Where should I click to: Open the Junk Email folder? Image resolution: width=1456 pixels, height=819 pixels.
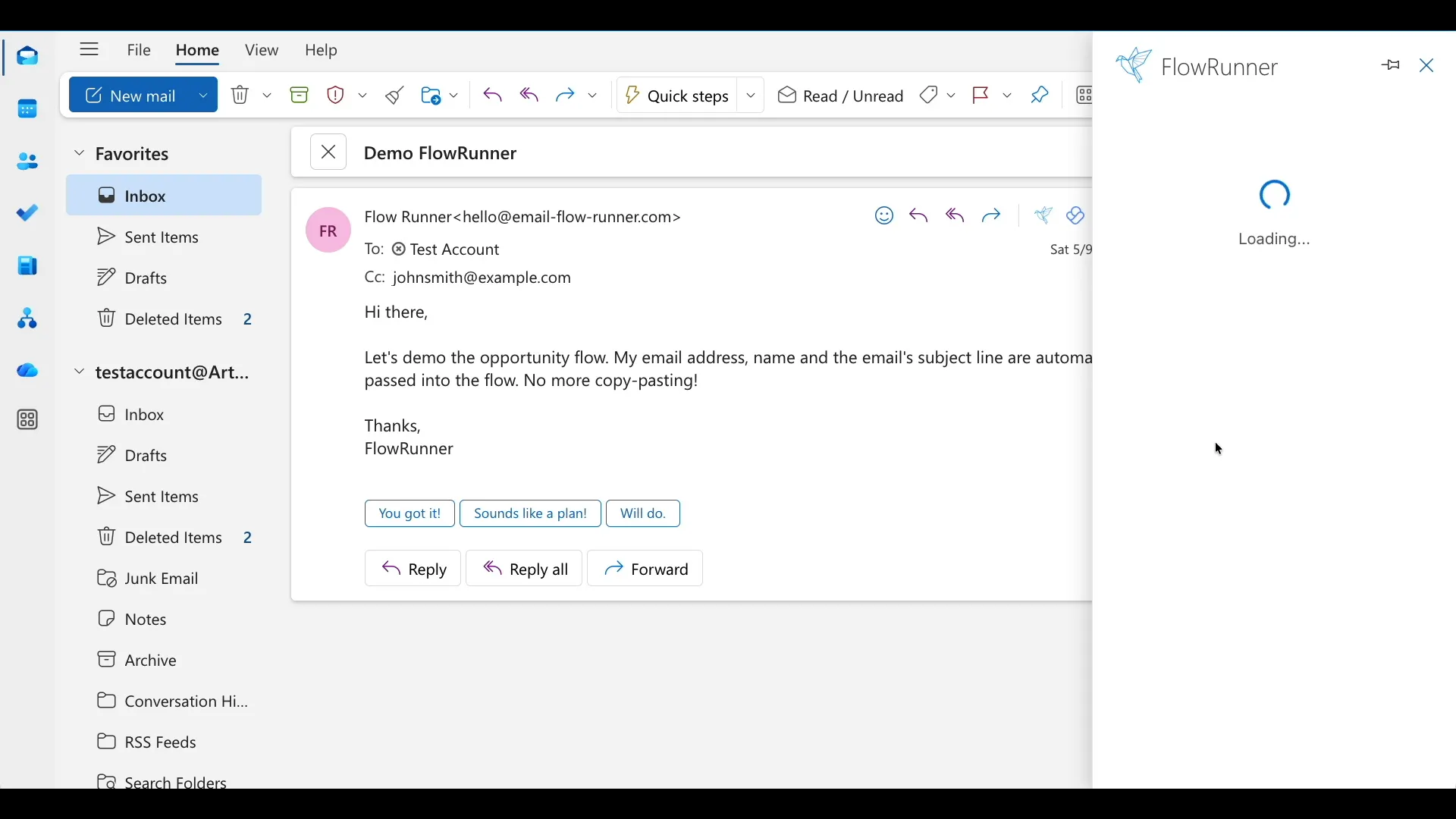click(x=165, y=580)
